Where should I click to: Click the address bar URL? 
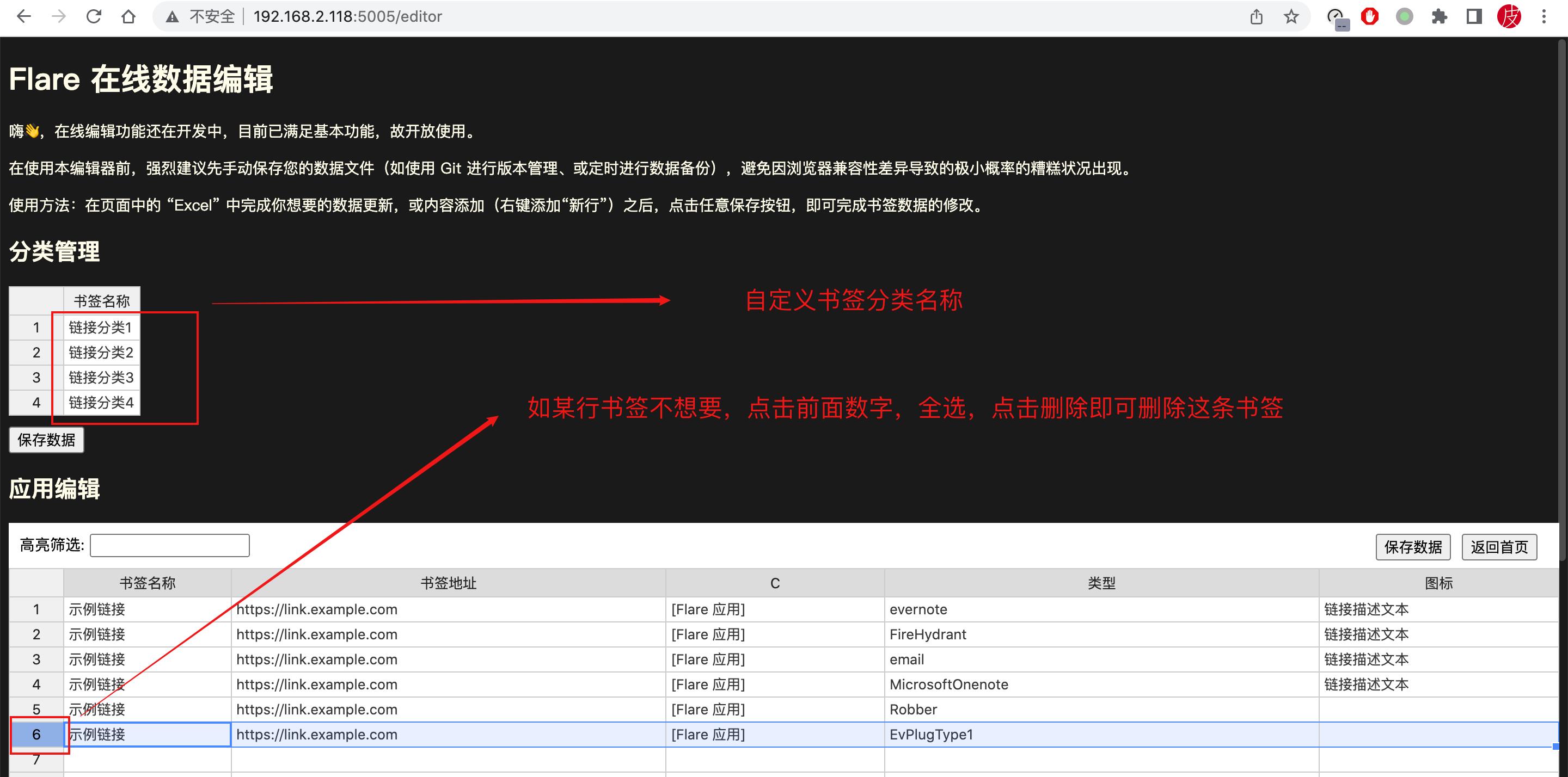347,16
